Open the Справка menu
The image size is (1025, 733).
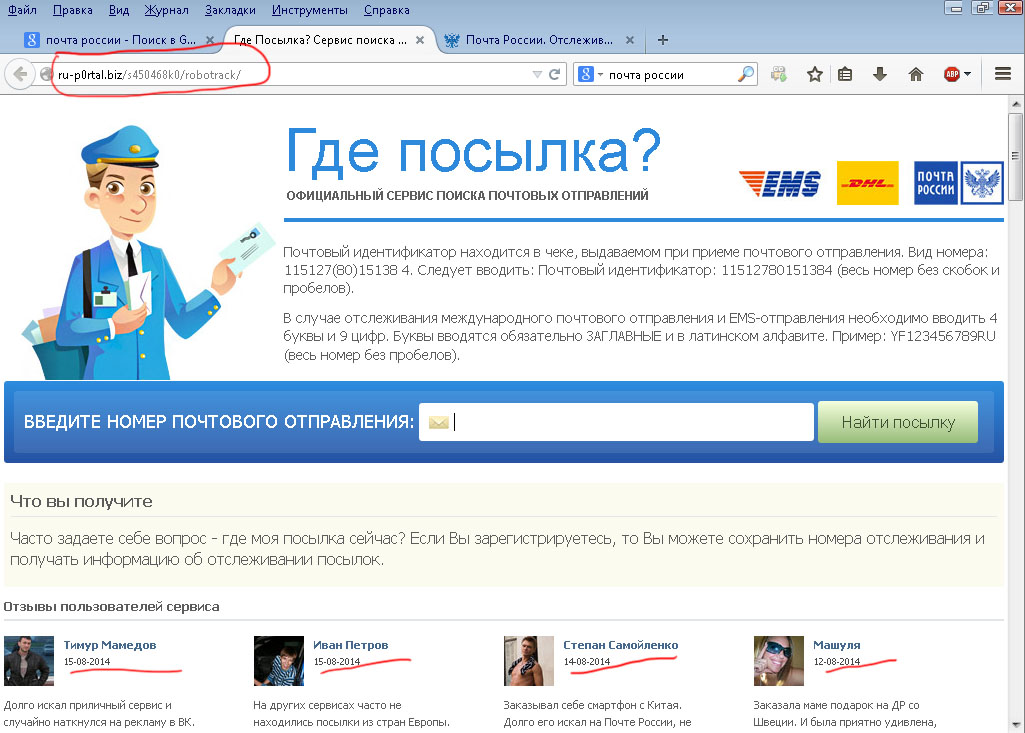click(387, 10)
